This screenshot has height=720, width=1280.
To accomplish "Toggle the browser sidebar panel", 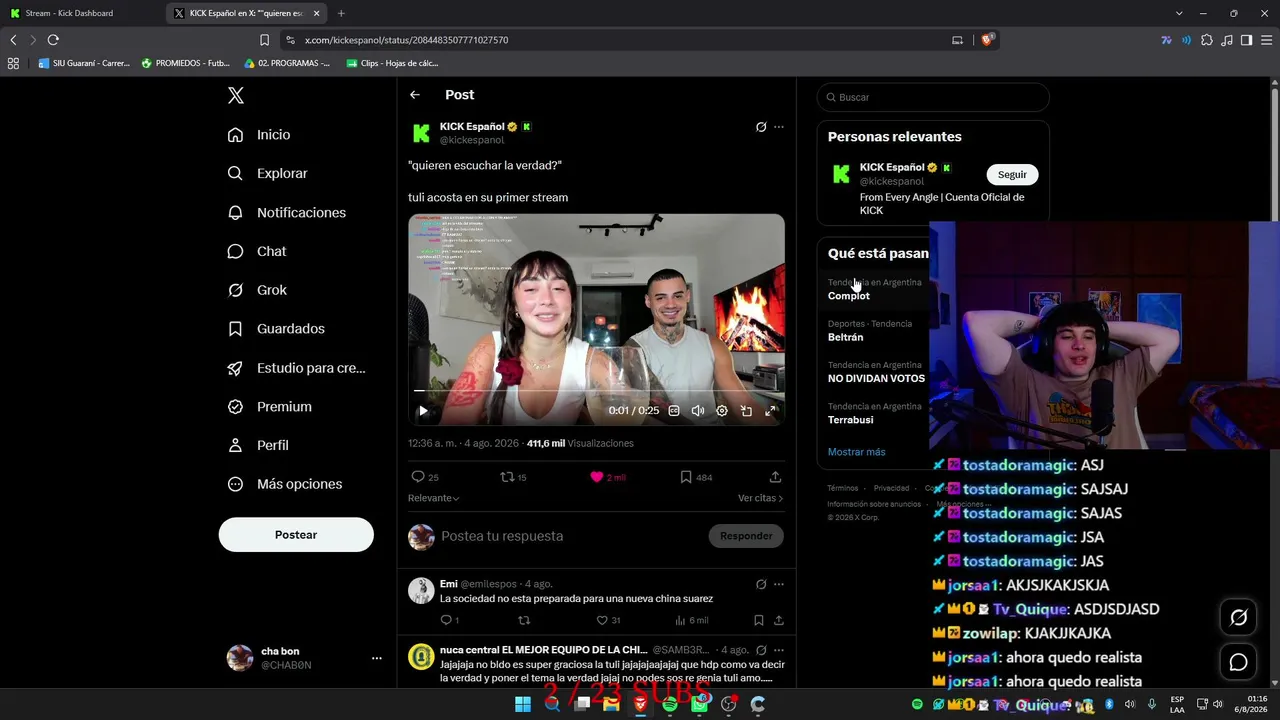I will point(1246,40).
